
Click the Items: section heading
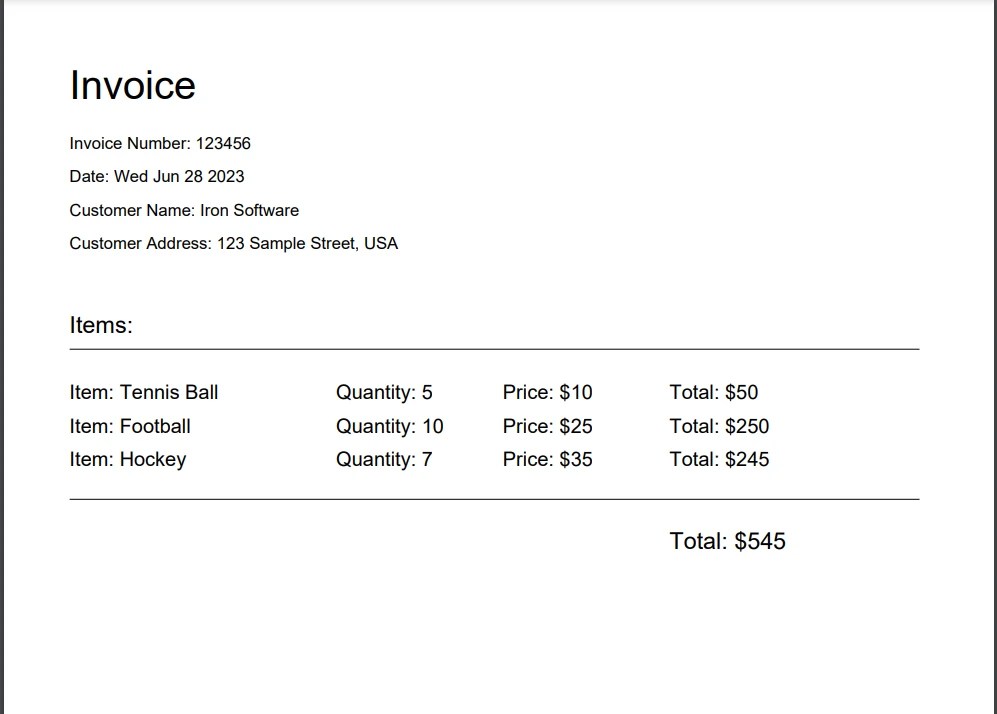pos(101,325)
